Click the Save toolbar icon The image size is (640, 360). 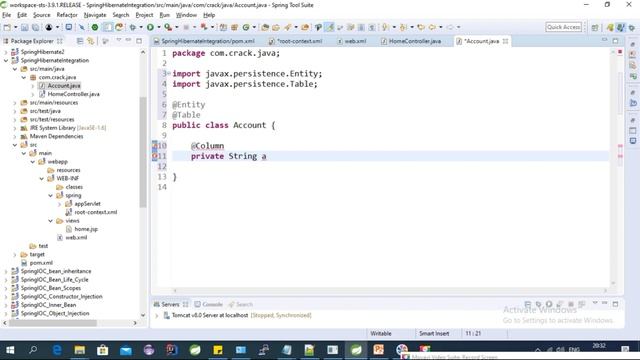coord(24,27)
